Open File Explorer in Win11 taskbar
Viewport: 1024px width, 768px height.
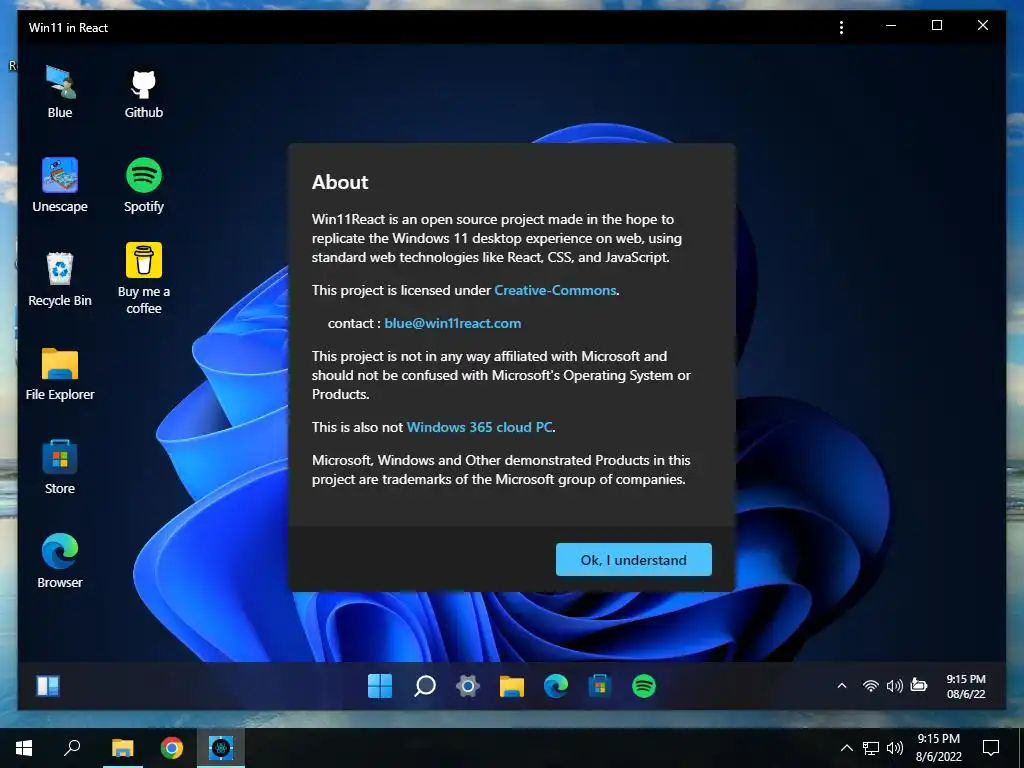point(512,686)
